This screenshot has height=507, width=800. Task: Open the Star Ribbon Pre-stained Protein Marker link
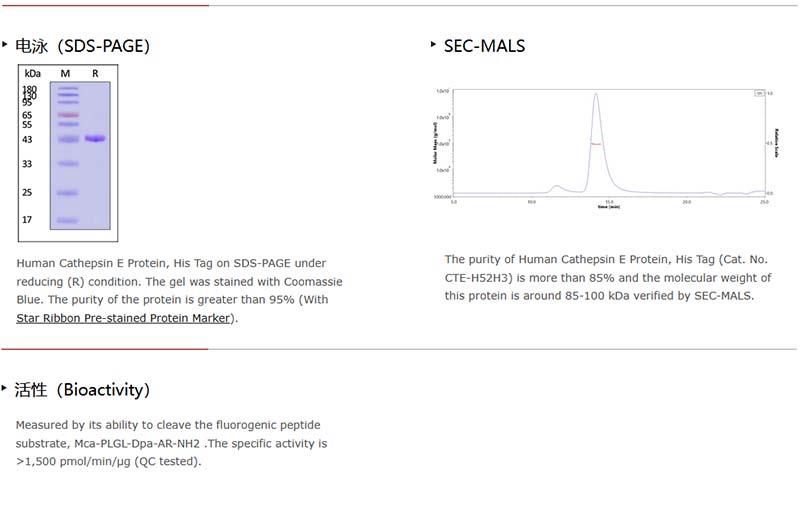(124, 318)
